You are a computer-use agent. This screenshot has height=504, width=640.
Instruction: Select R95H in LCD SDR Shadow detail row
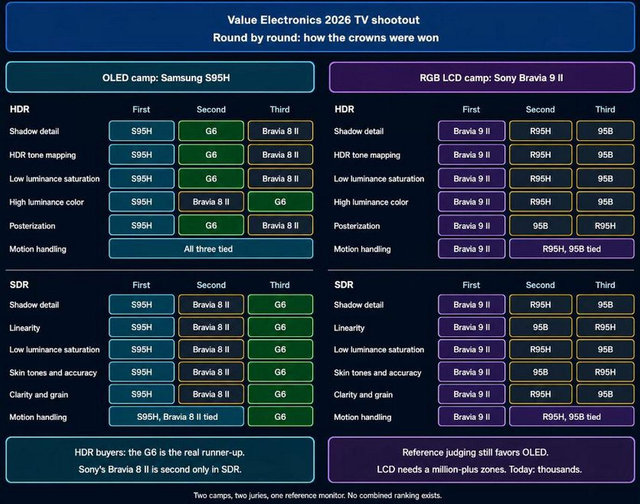540,304
